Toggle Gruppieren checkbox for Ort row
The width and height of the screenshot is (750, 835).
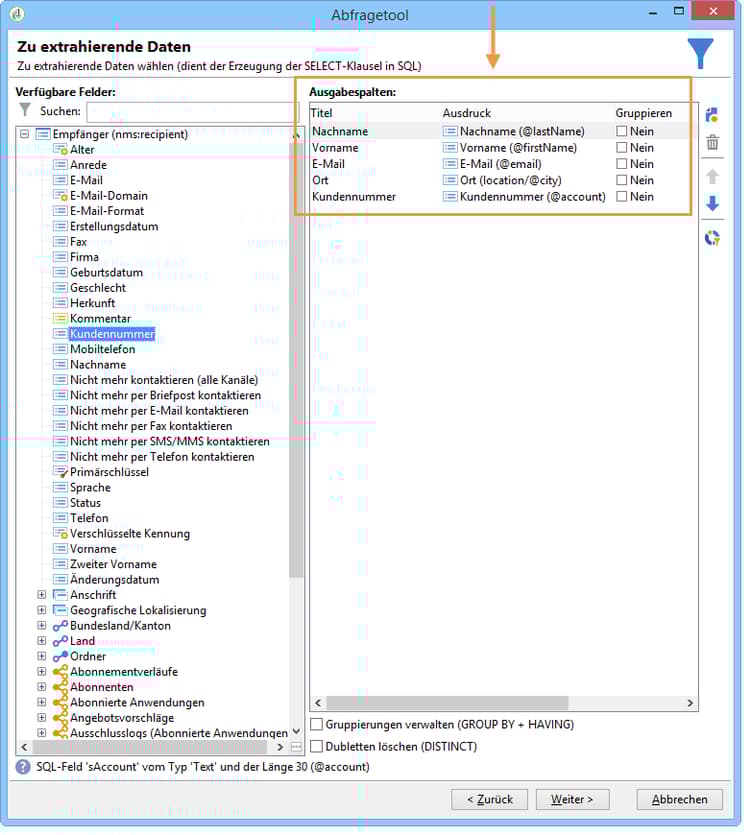pos(621,180)
